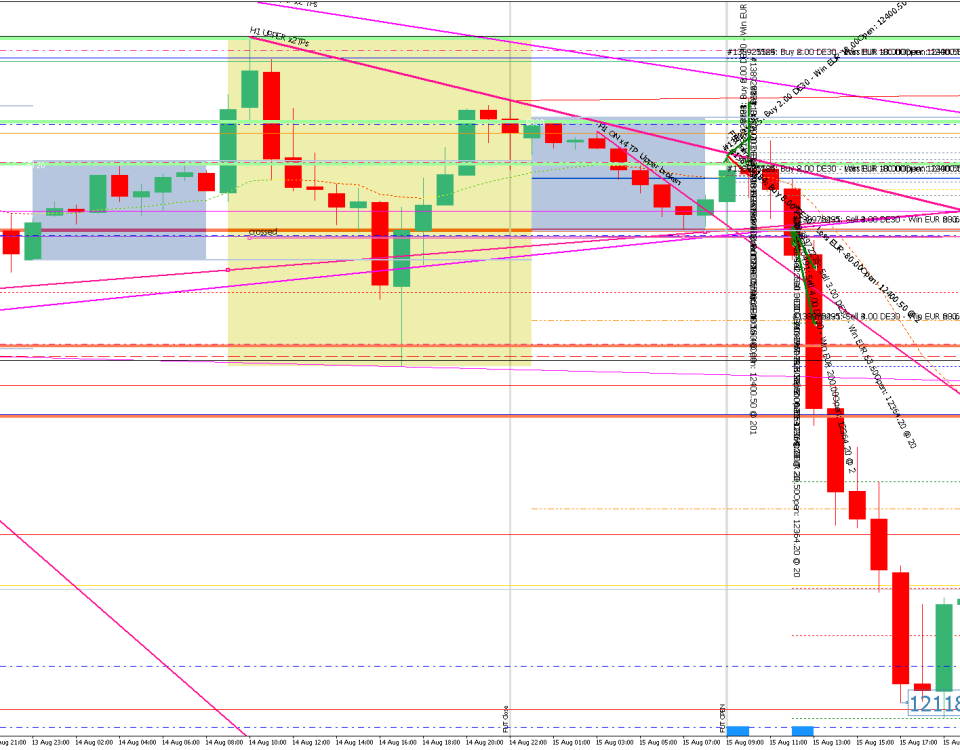
Task: Click the 13 Aug 23:00 time axis label
Action: (x=50, y=743)
